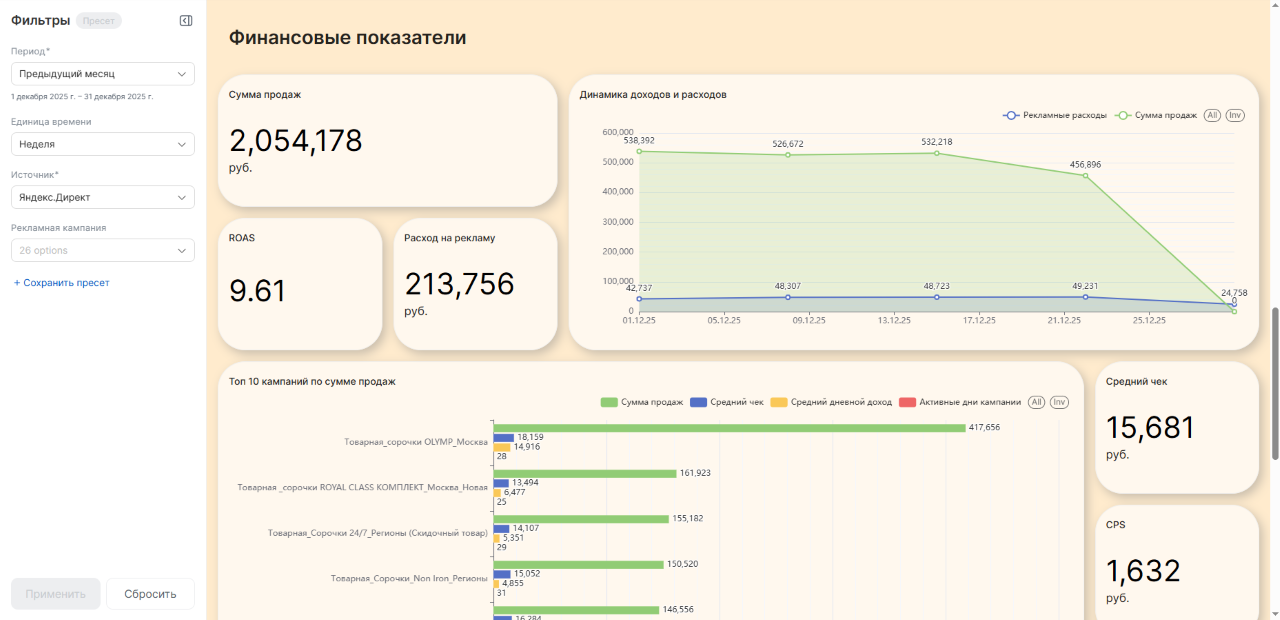Image resolution: width=1280 pixels, height=620 pixels.
Task: Toggle 'Средний дневной доход' legend item
Action: pyautogui.click(x=831, y=402)
